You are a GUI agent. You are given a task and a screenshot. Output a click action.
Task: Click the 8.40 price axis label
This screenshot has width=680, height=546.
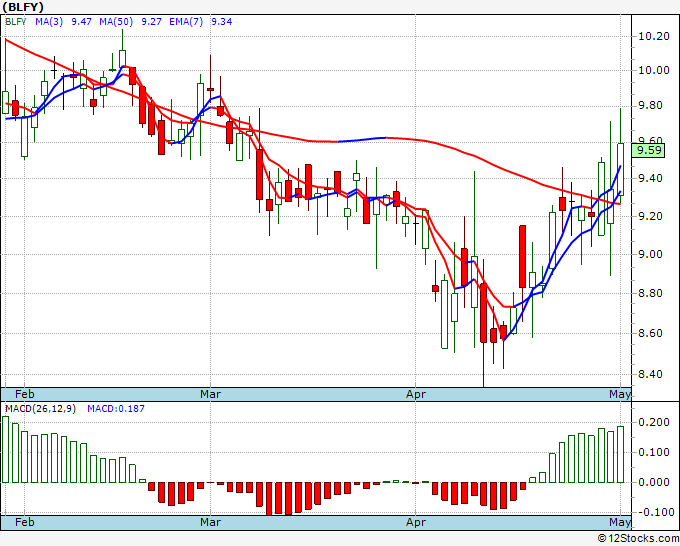[x=650, y=374]
